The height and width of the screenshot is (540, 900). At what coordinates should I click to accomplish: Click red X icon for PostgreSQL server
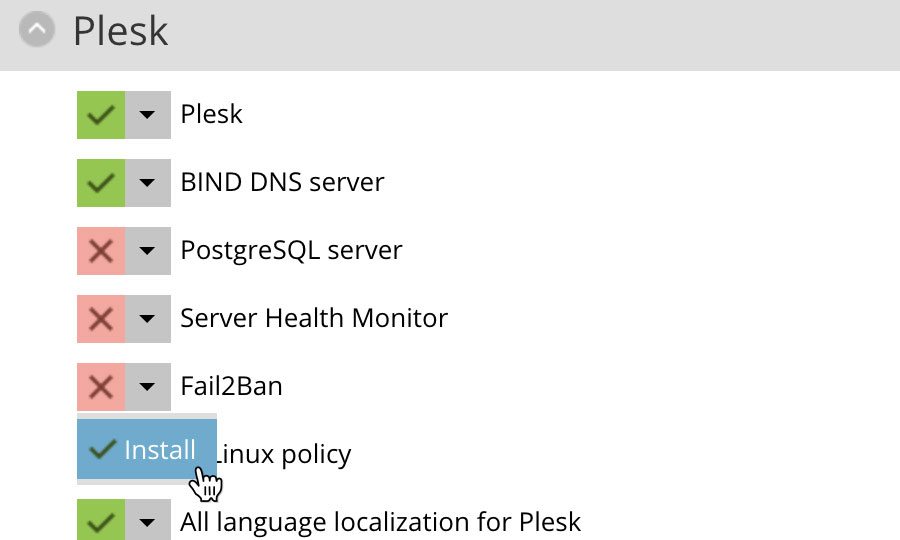coord(101,251)
